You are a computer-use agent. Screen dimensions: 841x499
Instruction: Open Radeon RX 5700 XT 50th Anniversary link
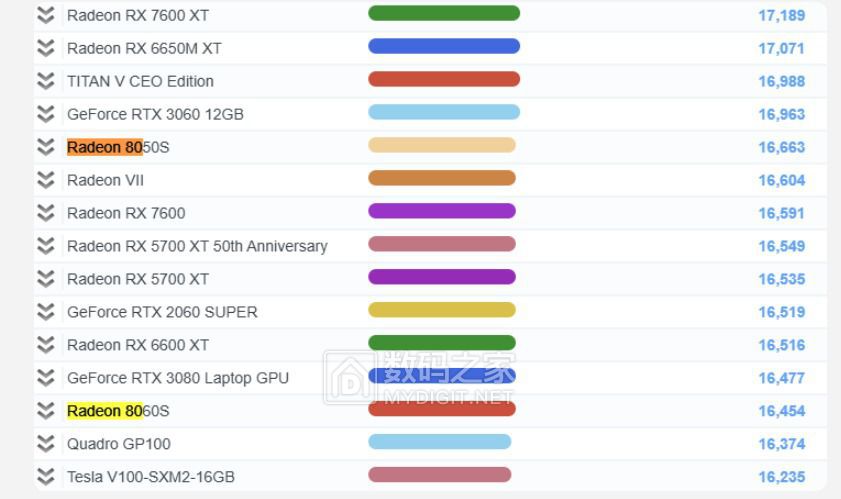197,246
